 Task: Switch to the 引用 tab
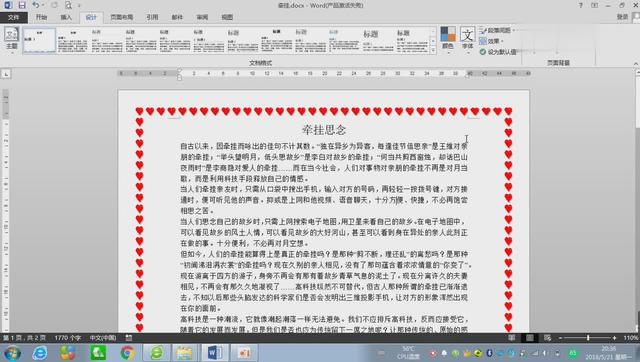pyautogui.click(x=152, y=17)
